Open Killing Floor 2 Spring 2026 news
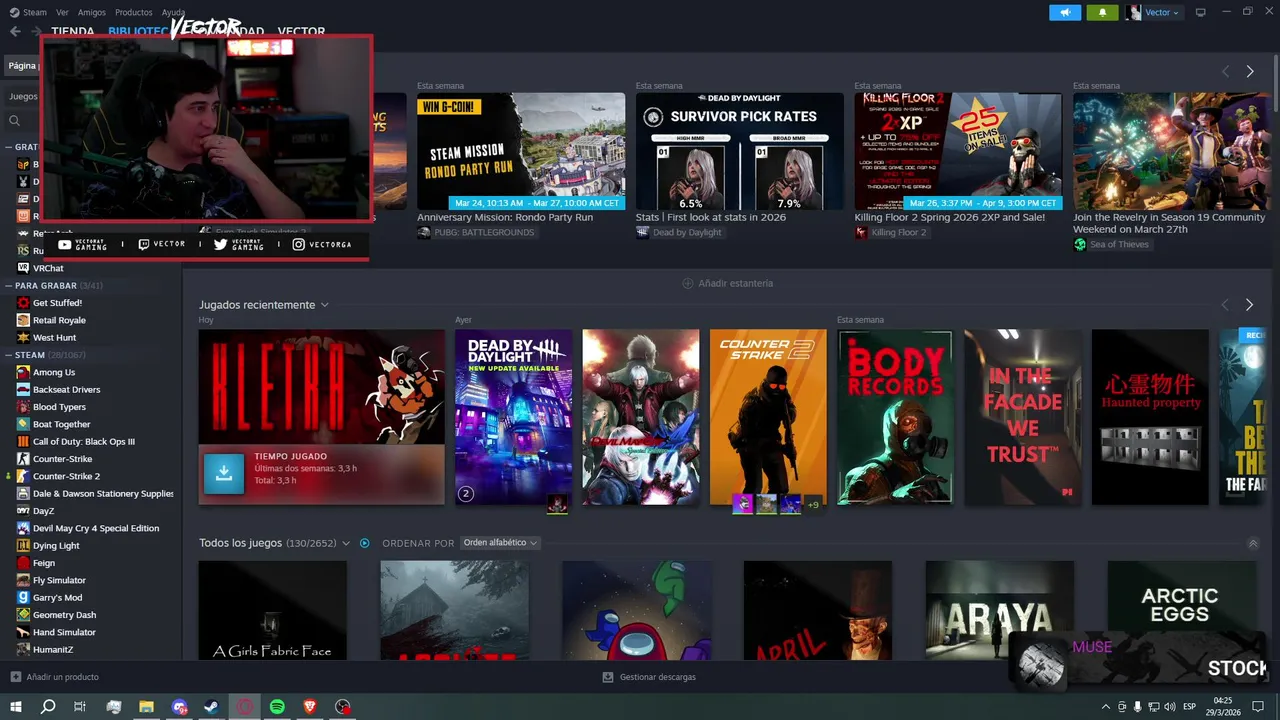The image size is (1280, 720). point(949,217)
